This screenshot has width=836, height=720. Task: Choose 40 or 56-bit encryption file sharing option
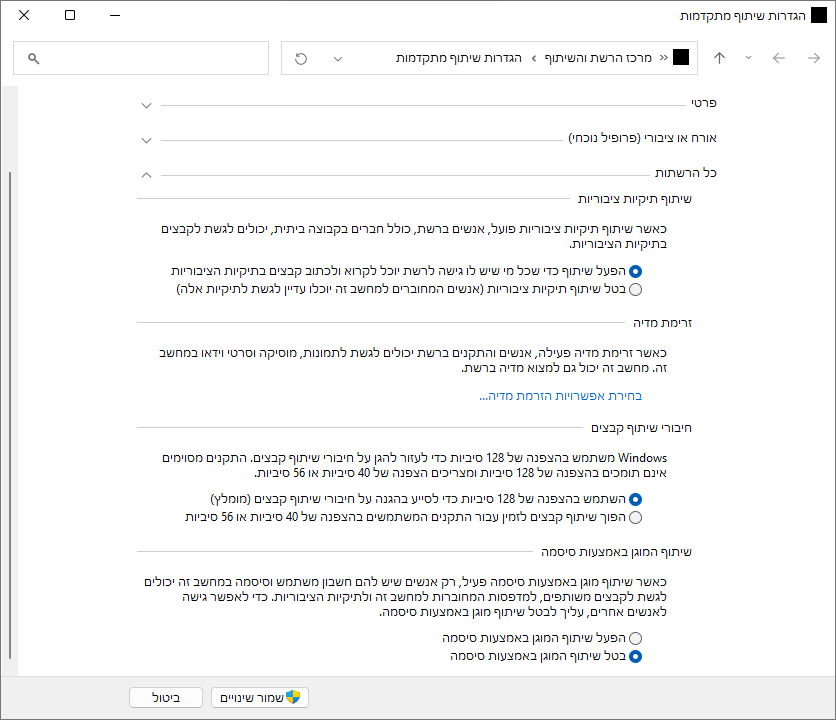point(635,517)
